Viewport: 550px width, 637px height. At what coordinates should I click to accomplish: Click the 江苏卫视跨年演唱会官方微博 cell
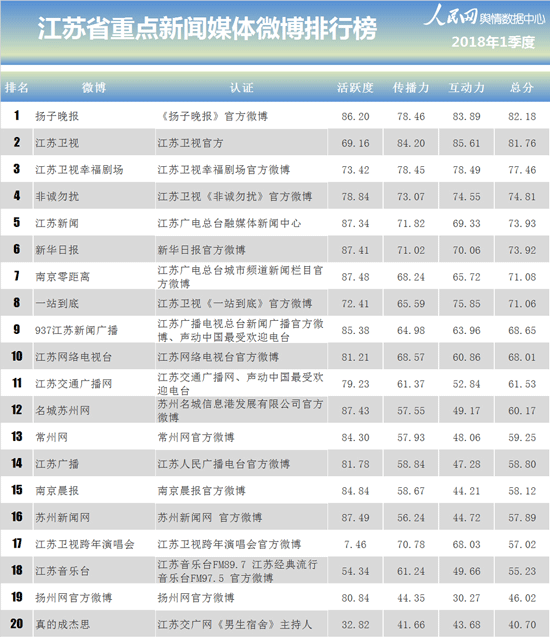(x=241, y=544)
